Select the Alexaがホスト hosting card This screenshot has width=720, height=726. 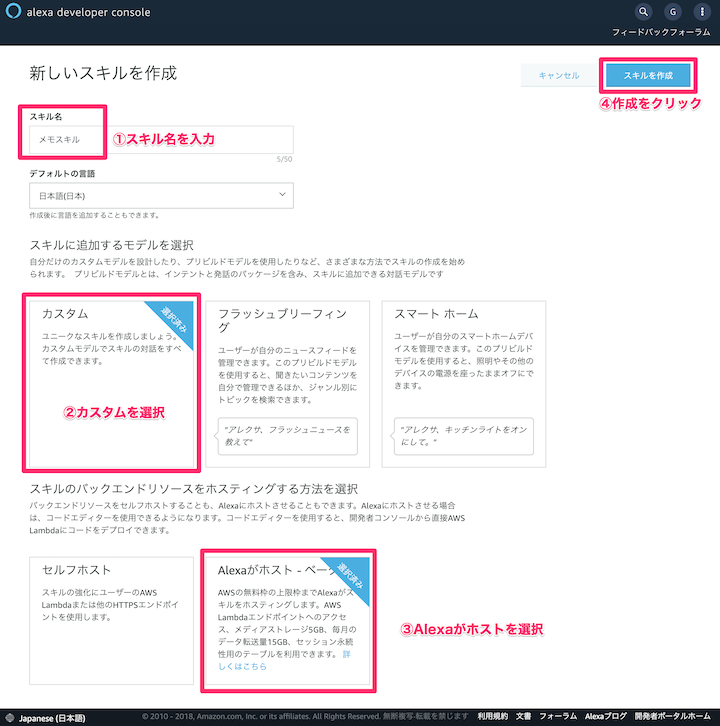[x=288, y=620]
